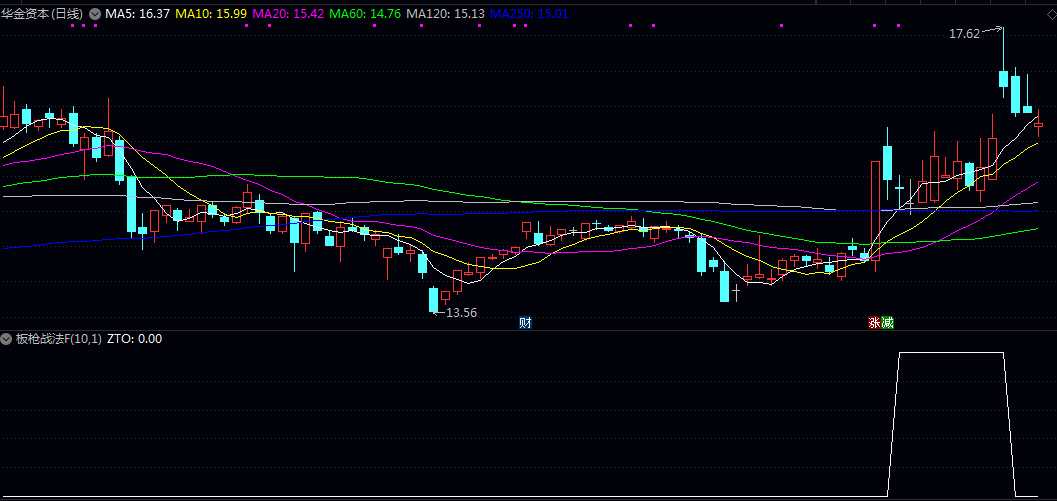Click the magenta MA20: 15.42 label
The height and width of the screenshot is (501, 1057).
(289, 13)
